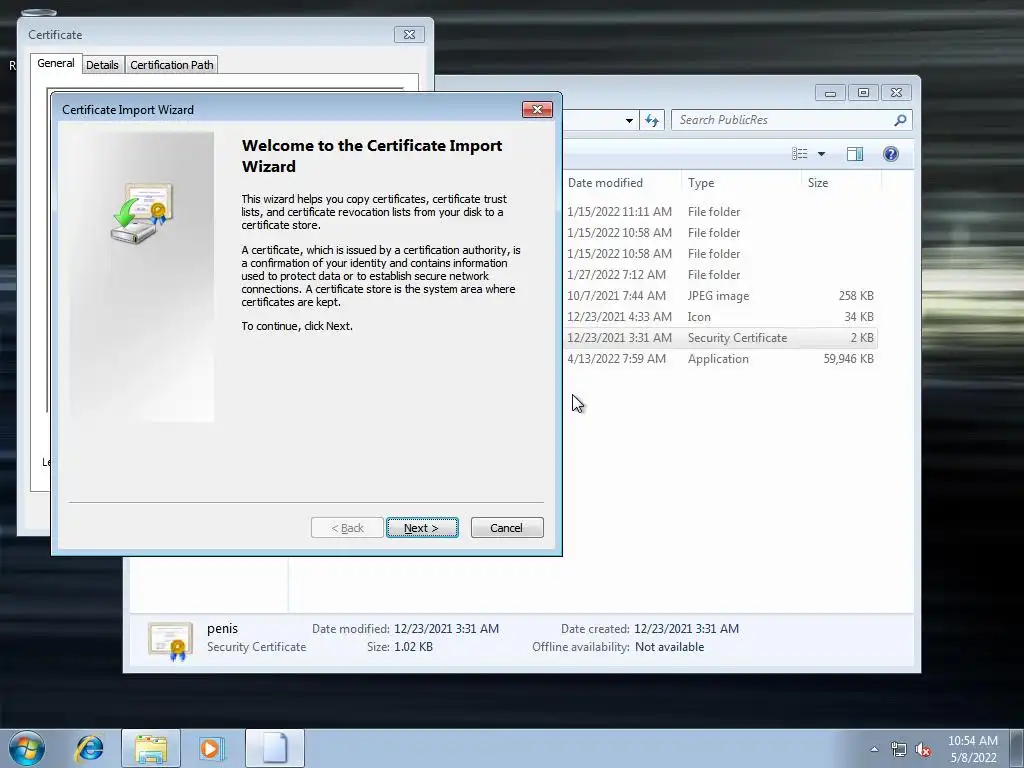Refresh the Explorer address bar location
The width and height of the screenshot is (1024, 768).
[x=652, y=120]
